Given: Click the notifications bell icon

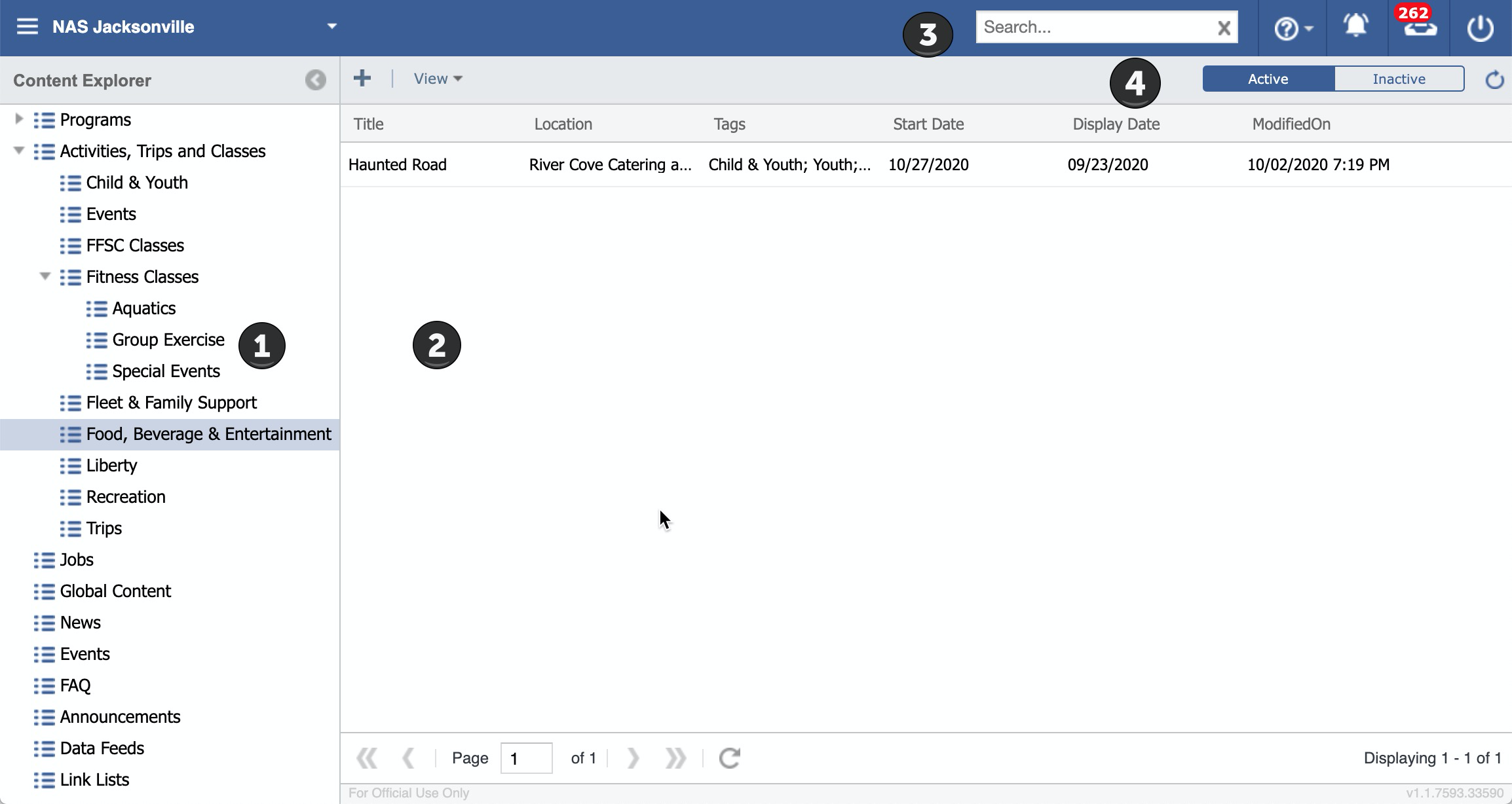Looking at the screenshot, I should click(1355, 27).
